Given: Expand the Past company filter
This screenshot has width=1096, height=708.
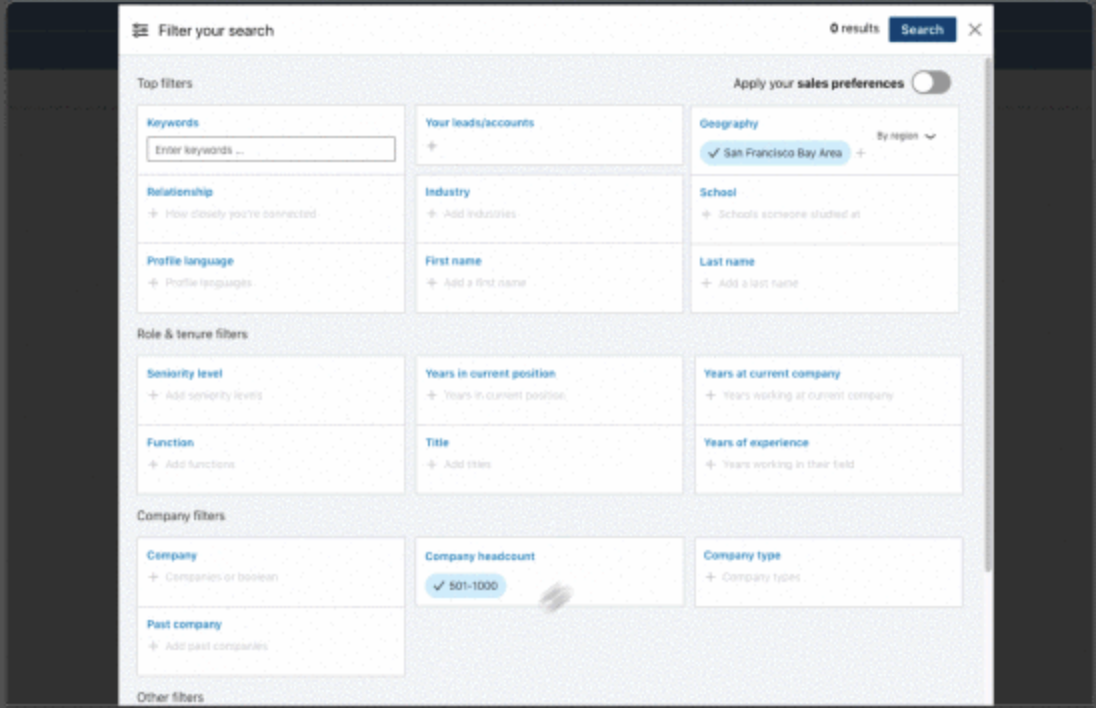Looking at the screenshot, I should point(184,624).
